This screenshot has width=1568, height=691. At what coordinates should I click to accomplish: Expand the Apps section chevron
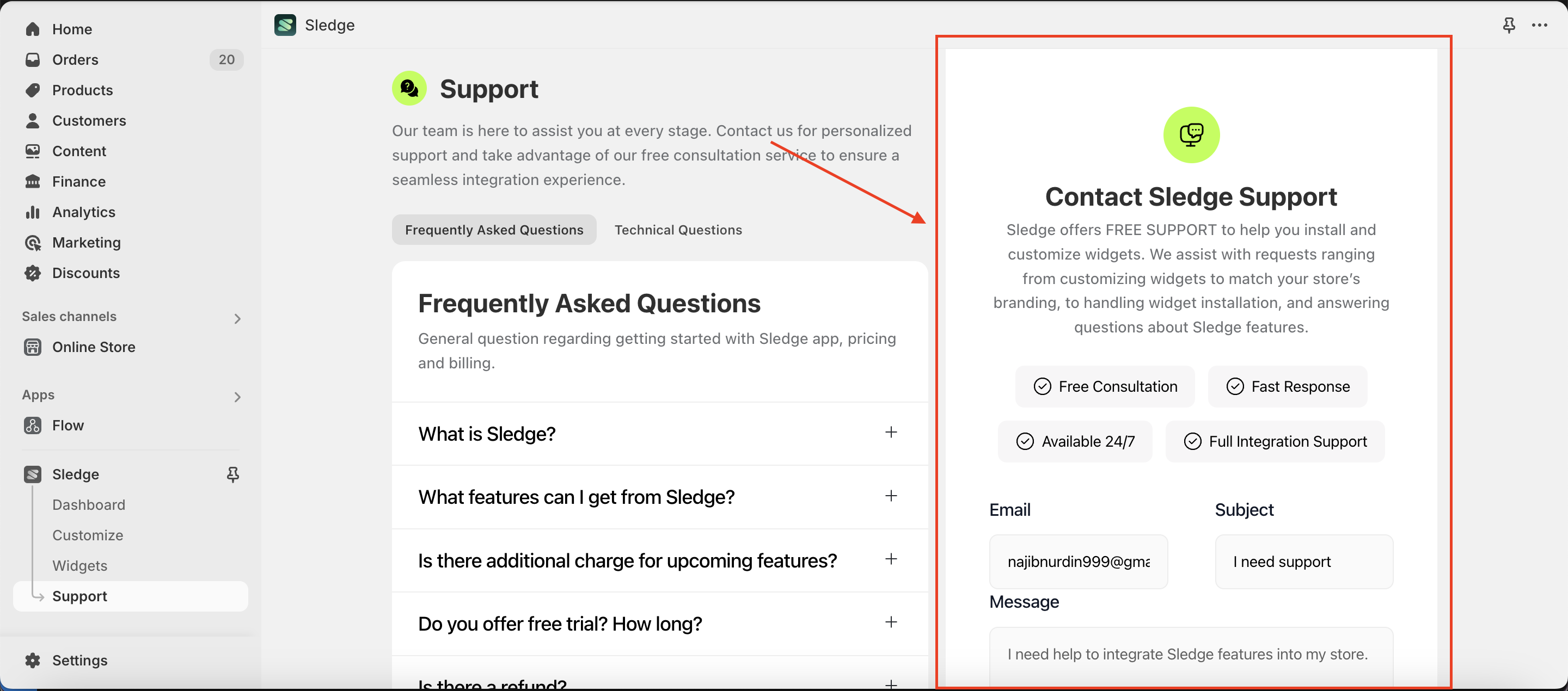237,397
